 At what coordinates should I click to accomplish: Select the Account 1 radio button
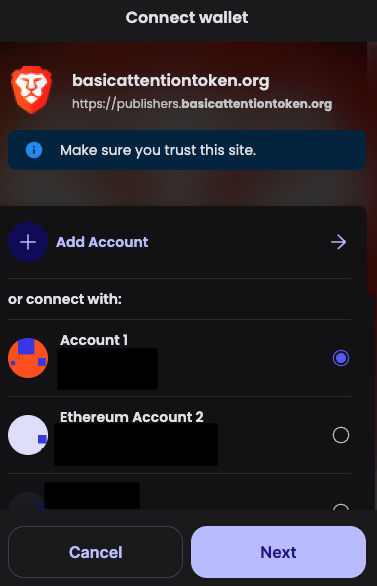coord(341,358)
